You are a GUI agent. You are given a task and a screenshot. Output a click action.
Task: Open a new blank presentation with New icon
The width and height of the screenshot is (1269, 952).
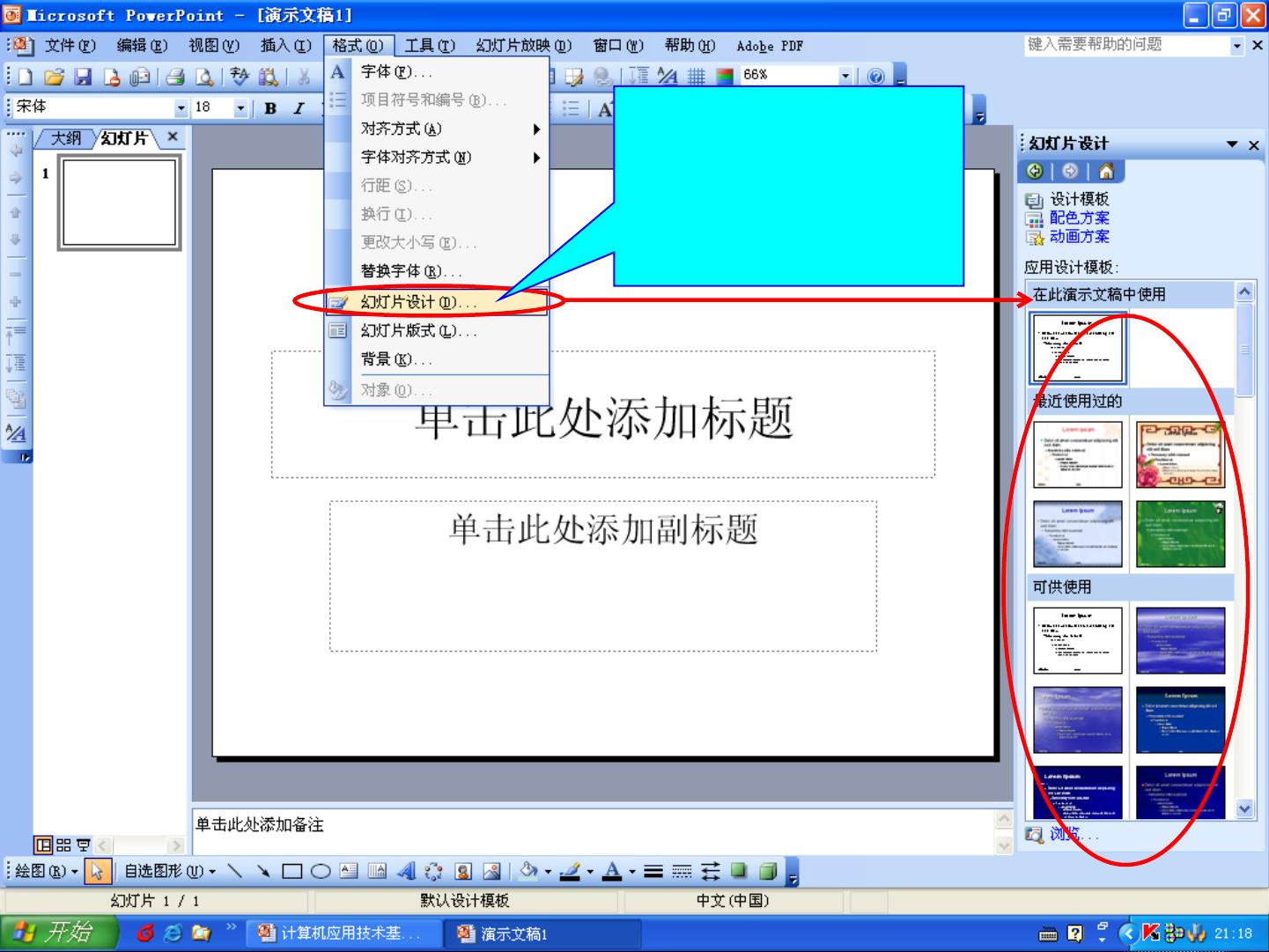[25, 77]
